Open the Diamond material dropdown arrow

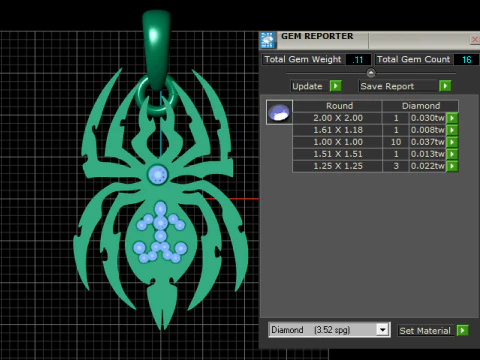point(383,330)
